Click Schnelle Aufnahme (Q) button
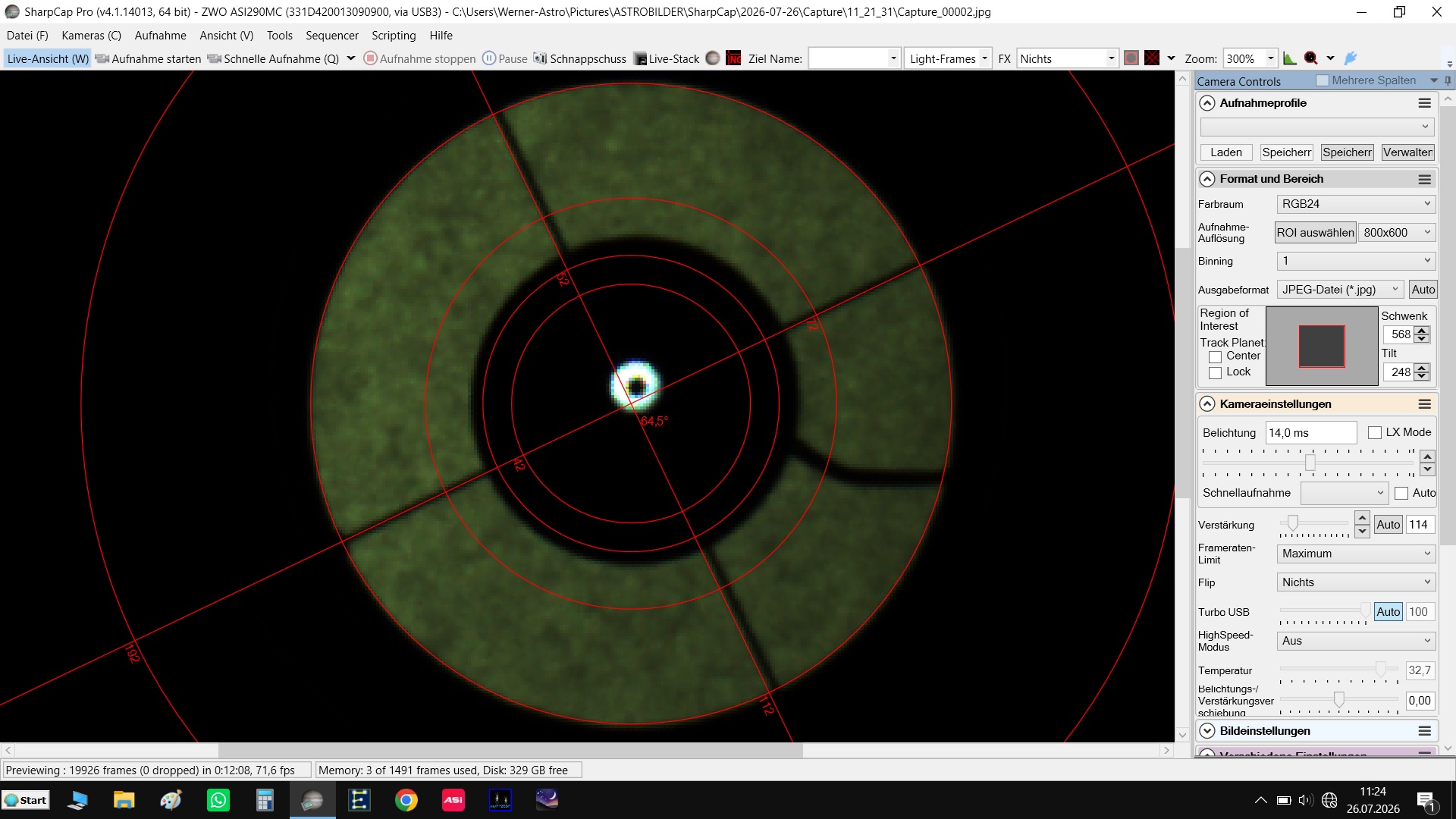The width and height of the screenshot is (1456, 819). pyautogui.click(x=274, y=58)
